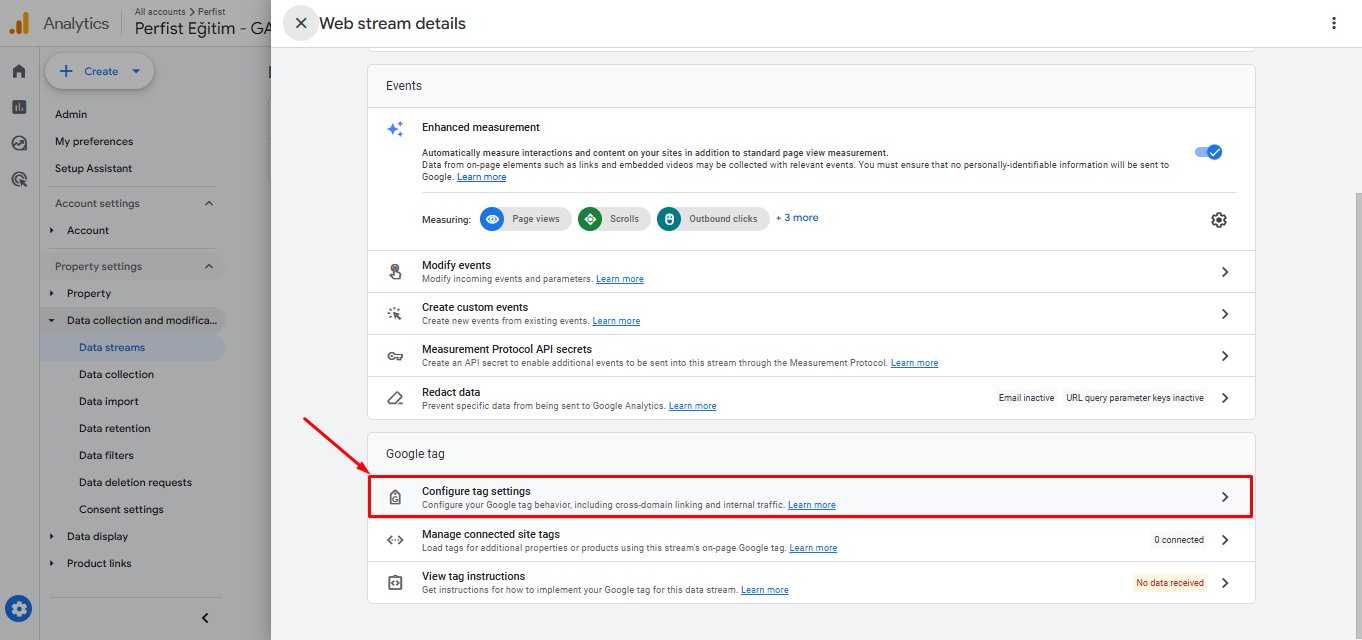
Task: Open the Home icon in left rail
Action: 19,71
